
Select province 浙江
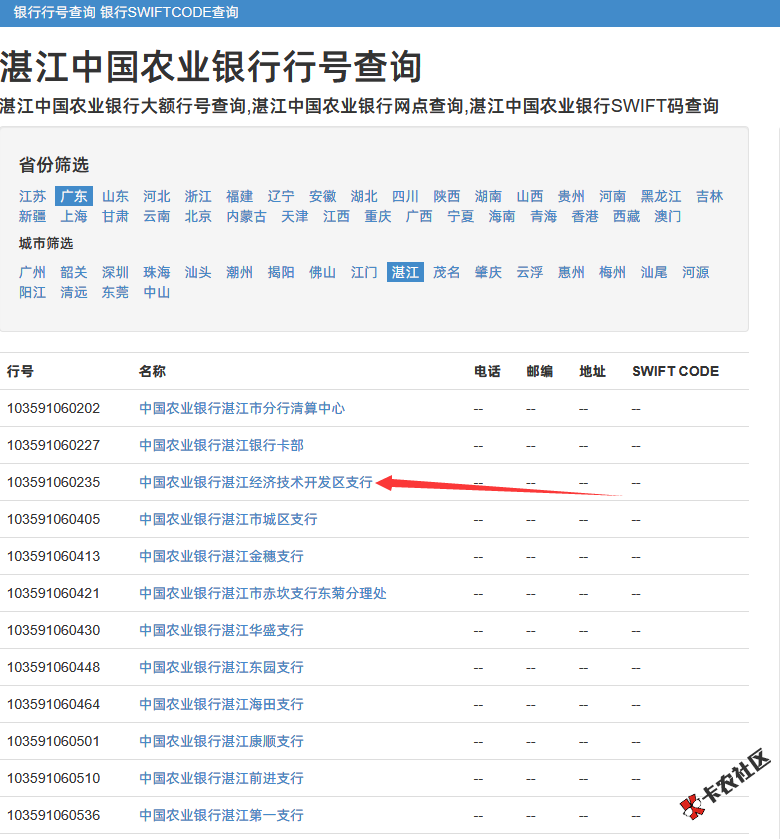click(x=198, y=196)
